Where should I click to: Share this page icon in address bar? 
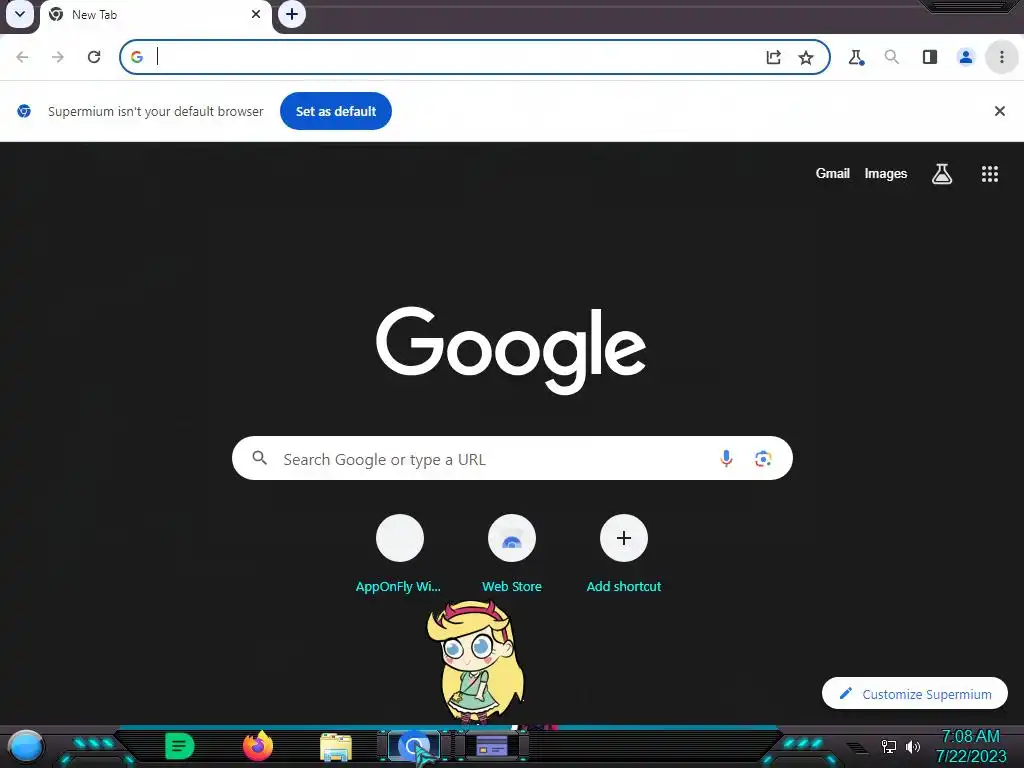pos(773,57)
